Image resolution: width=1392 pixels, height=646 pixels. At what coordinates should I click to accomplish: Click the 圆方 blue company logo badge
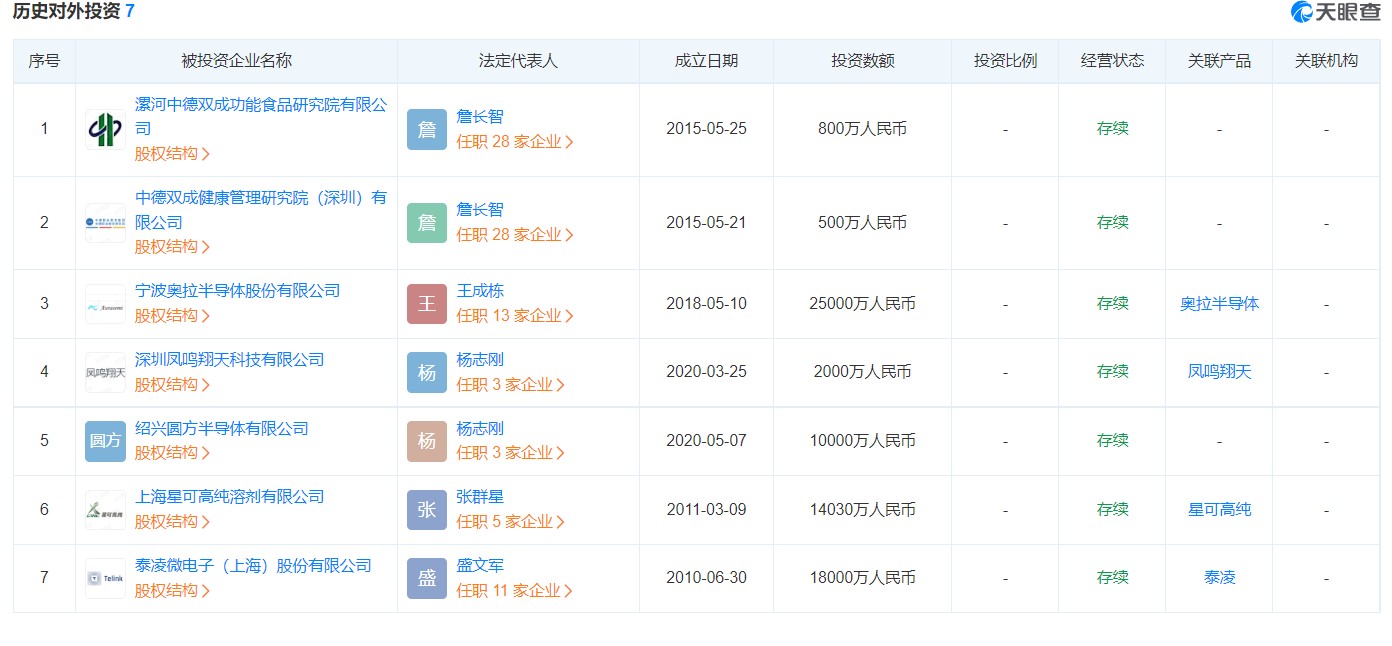[105, 441]
